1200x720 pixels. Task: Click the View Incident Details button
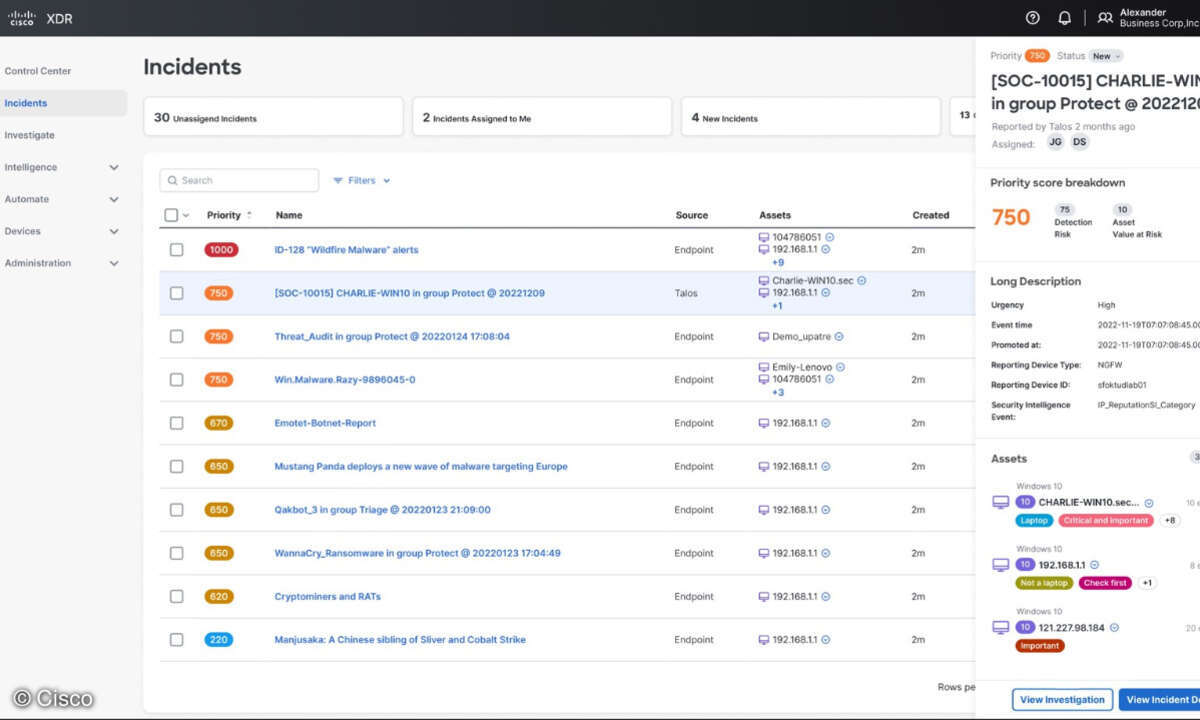1160,700
